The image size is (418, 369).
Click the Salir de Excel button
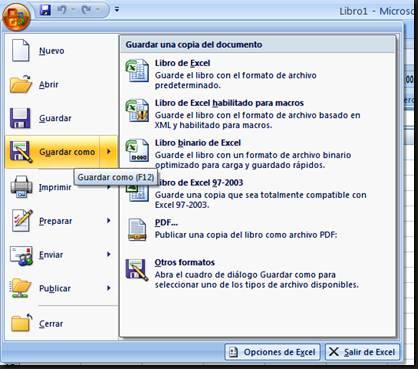tap(362, 352)
